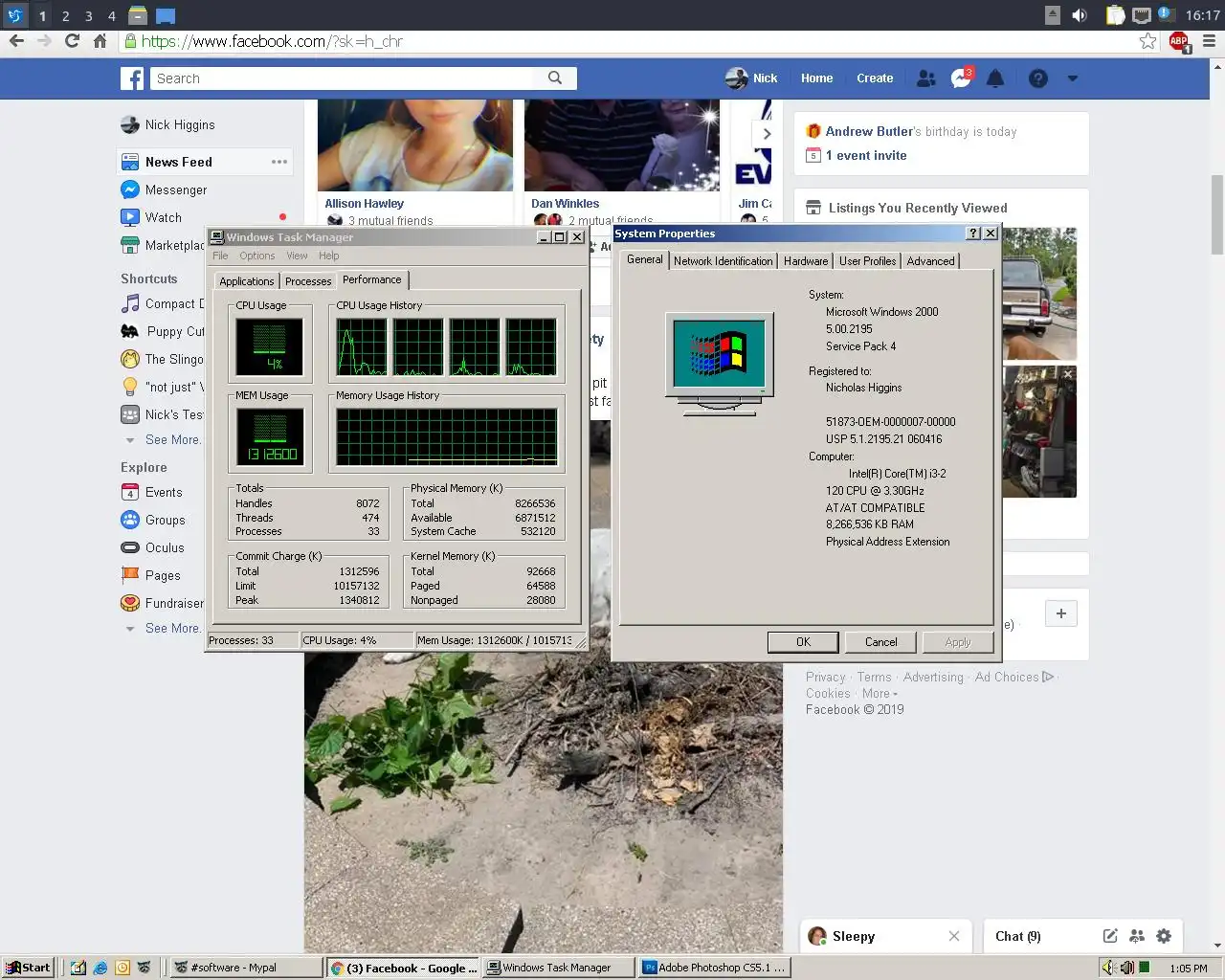Image resolution: width=1225 pixels, height=980 pixels.
Task: Open Messenger in the left sidebar
Action: tap(164, 189)
